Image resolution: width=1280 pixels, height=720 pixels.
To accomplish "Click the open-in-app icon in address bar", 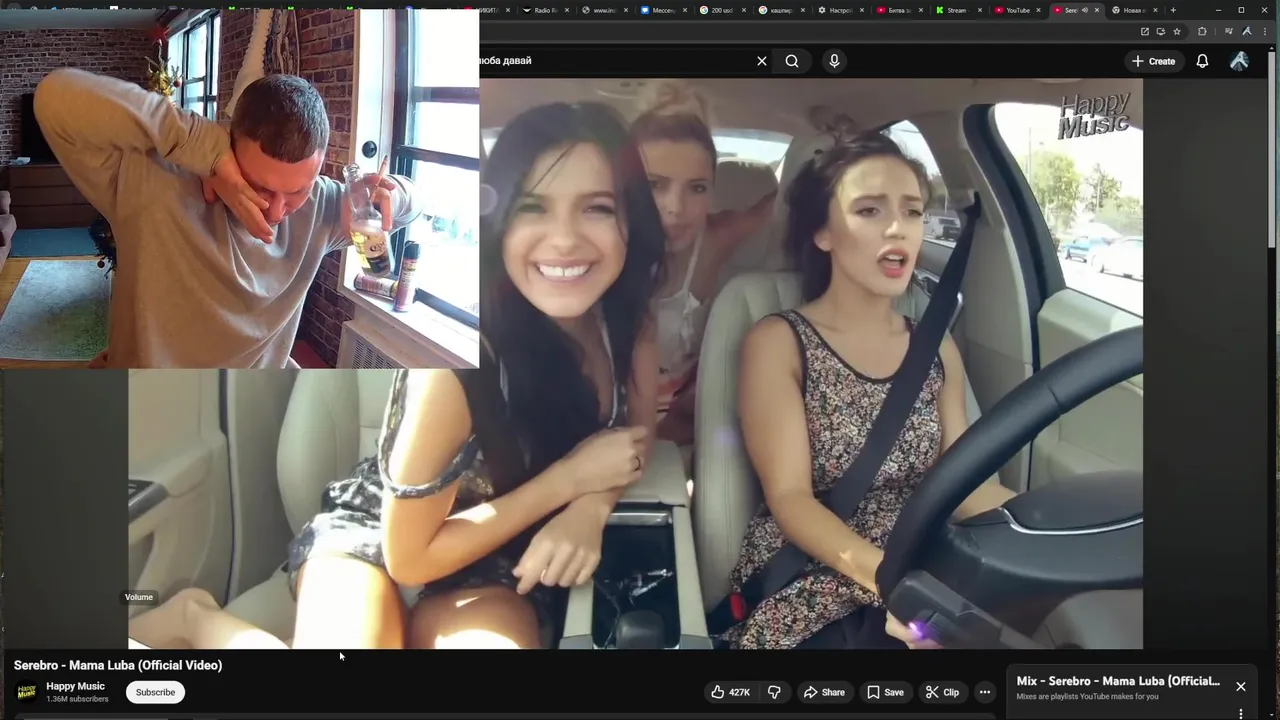I will tap(1144, 31).
